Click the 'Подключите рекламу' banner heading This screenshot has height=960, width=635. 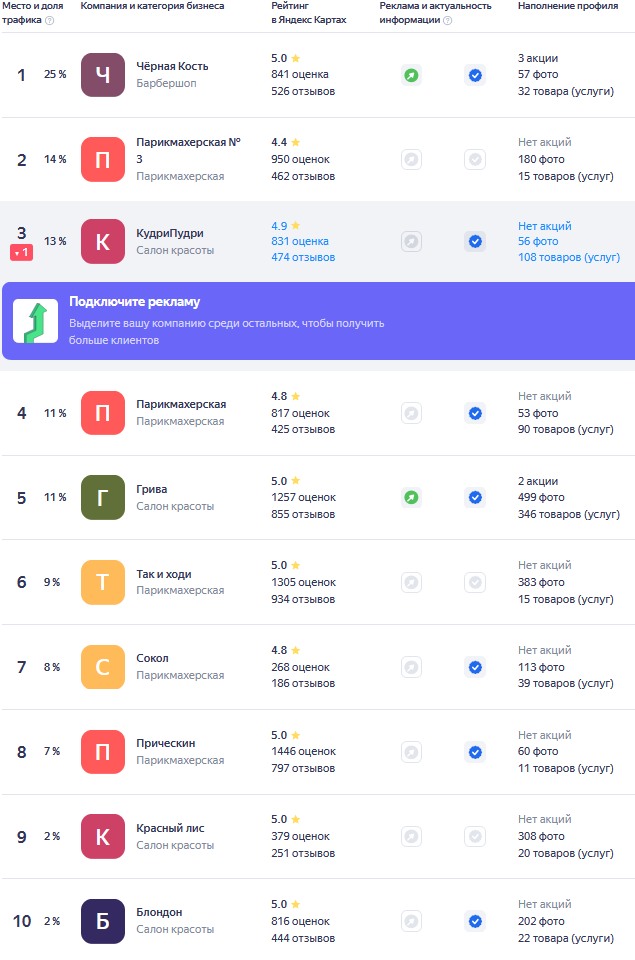(x=135, y=302)
